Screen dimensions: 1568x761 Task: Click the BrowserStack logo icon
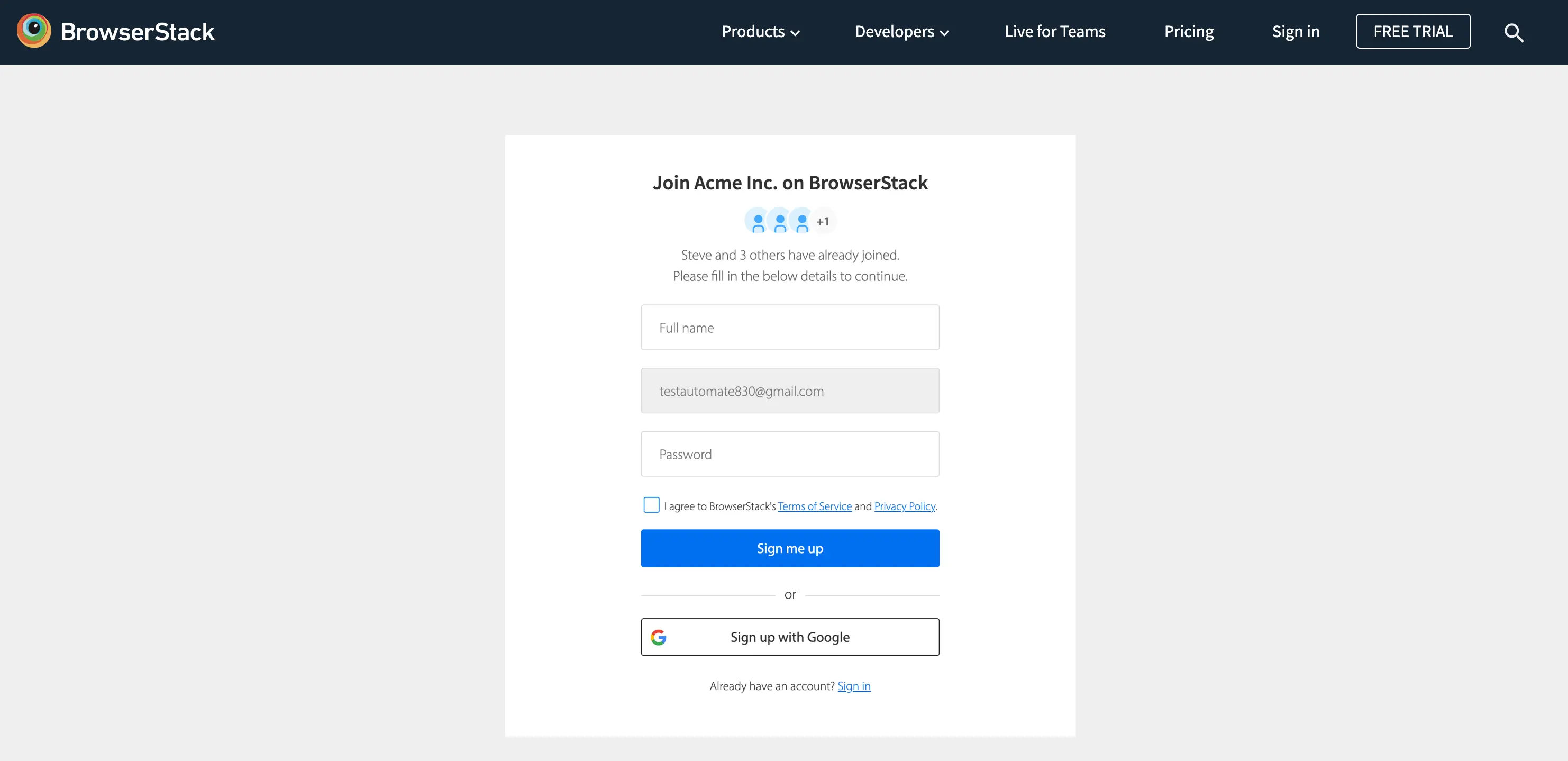point(34,31)
